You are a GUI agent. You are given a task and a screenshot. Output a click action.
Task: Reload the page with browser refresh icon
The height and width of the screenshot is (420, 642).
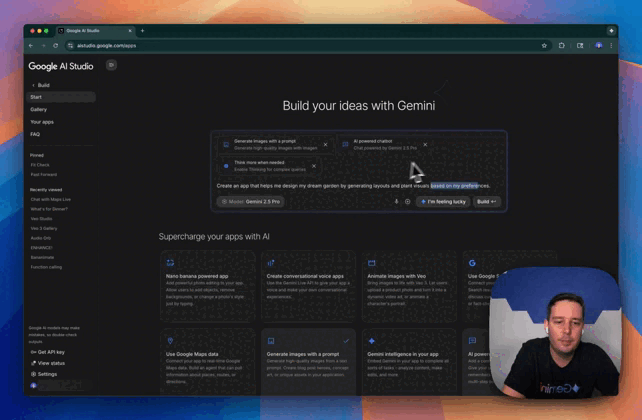pos(55,45)
